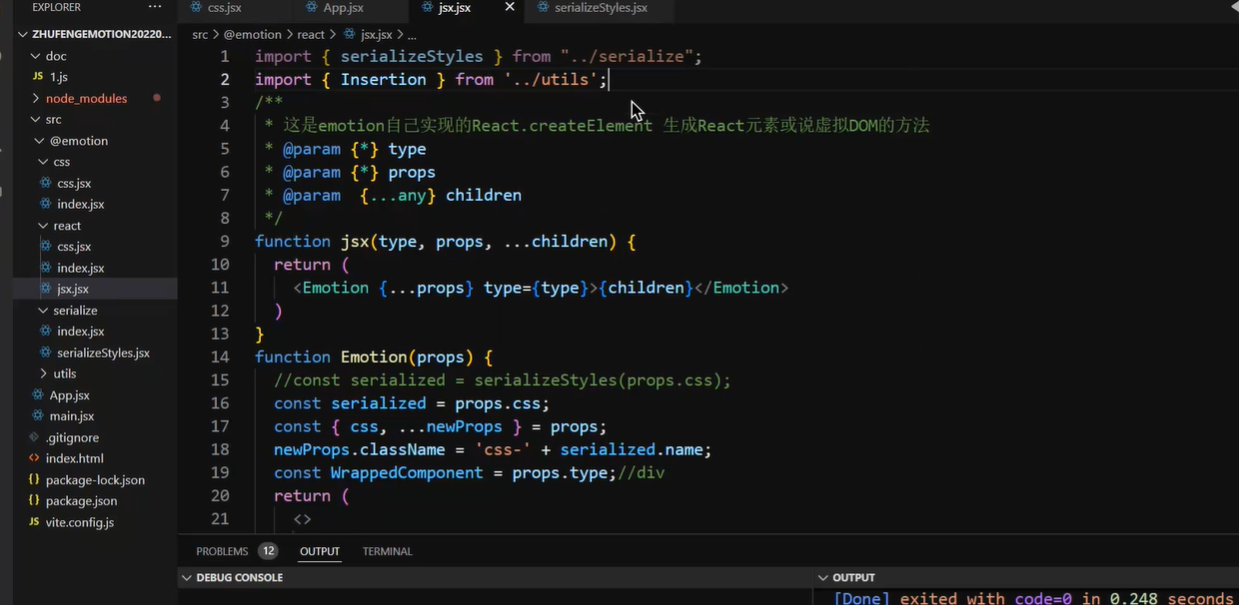Click the vite.config.js JS icon
The height and width of the screenshot is (605, 1239).
coord(35,522)
